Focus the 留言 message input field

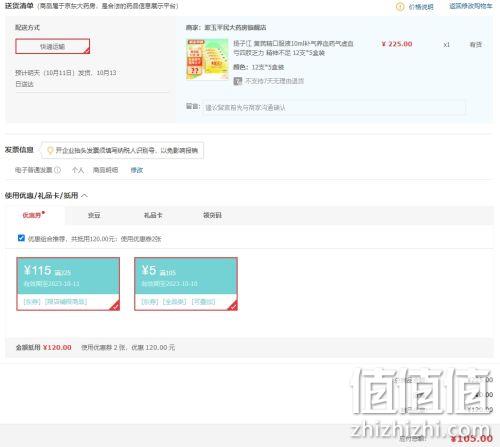(334, 107)
